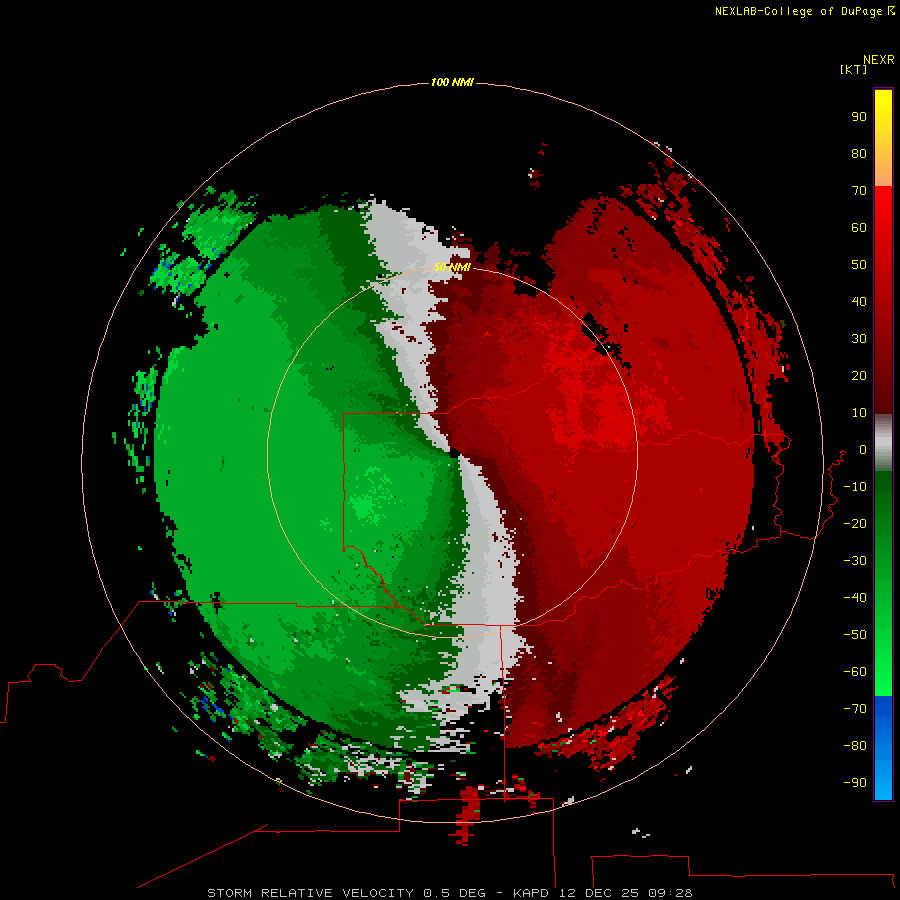Viewport: 900px width, 900px height.
Task: Click the Storm Relative Velocity caption at bottom
Action: tap(449, 893)
